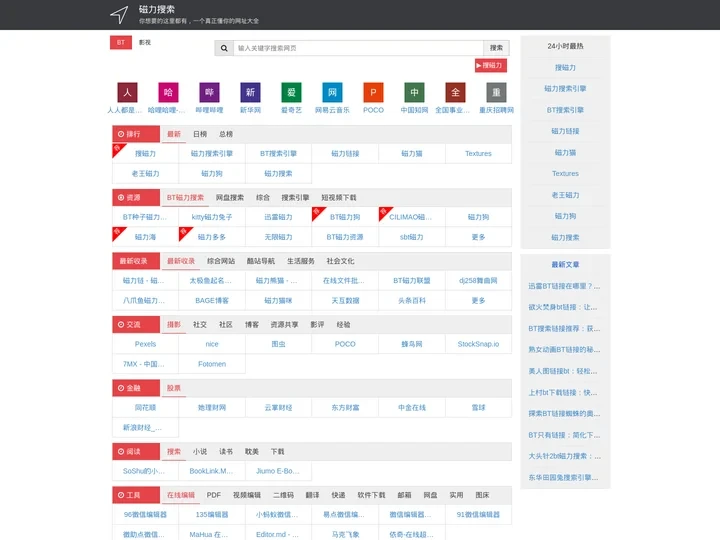Screen dimensions: 720x540
Task: Switch to the 网盘搜索 tab
Action: coord(230,197)
